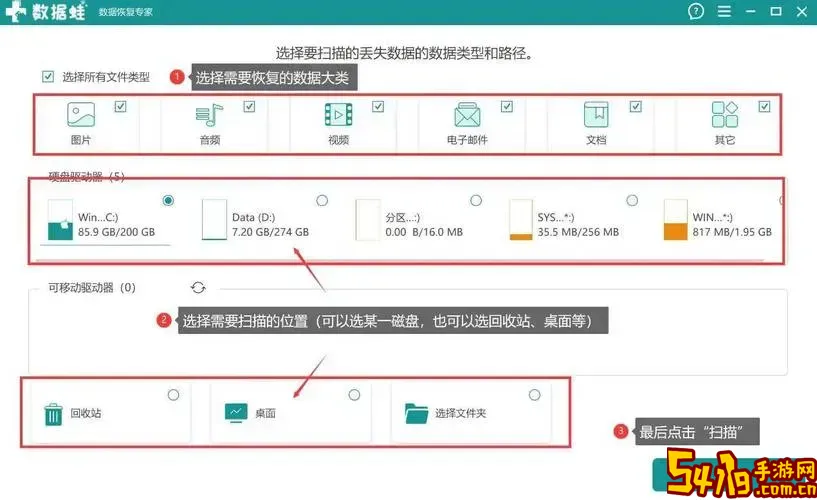This screenshot has width=817, height=500.
Task: Toggle 选择所有文件类型 checkbox
Action: point(48,77)
